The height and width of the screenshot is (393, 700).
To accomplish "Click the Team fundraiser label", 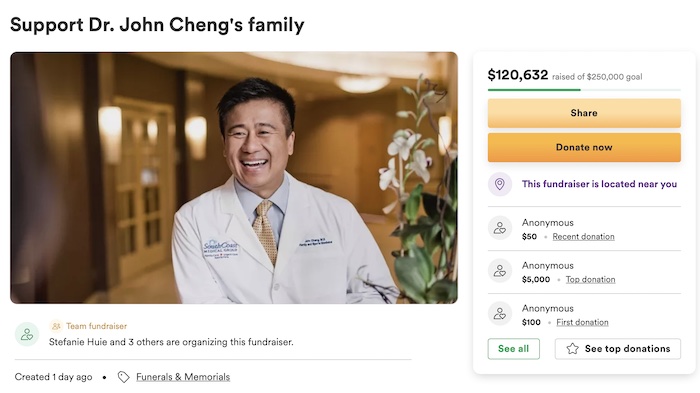I will pyautogui.click(x=96, y=326).
